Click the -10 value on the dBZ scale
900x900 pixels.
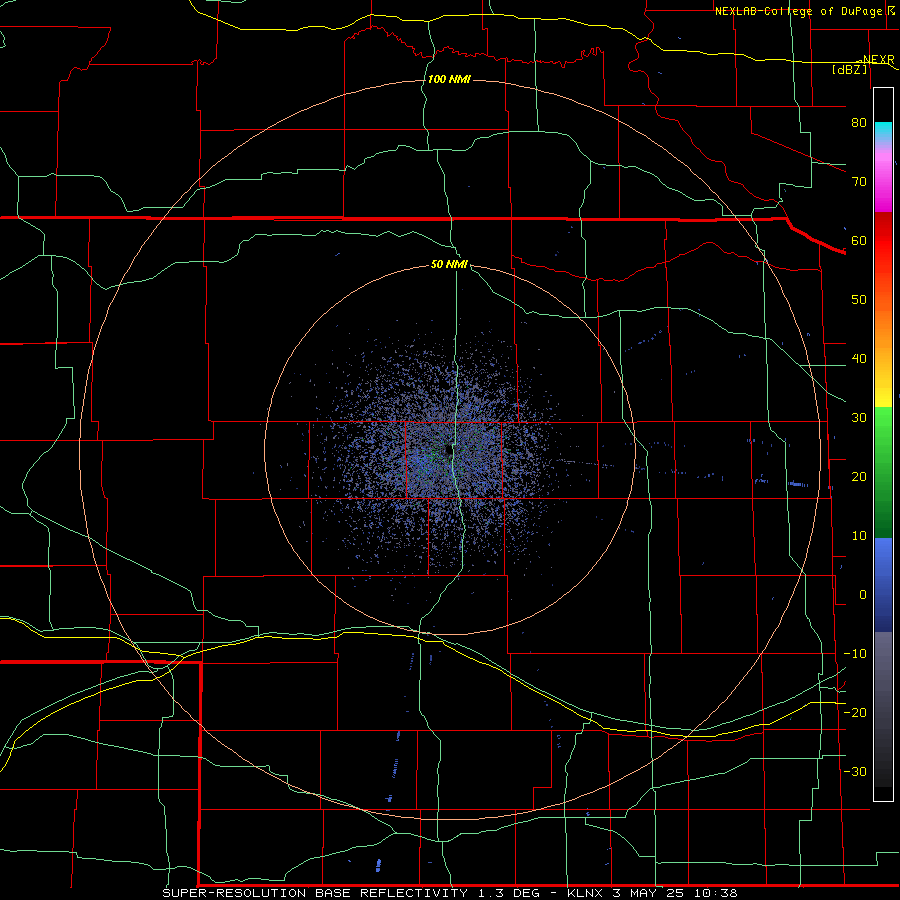855,654
